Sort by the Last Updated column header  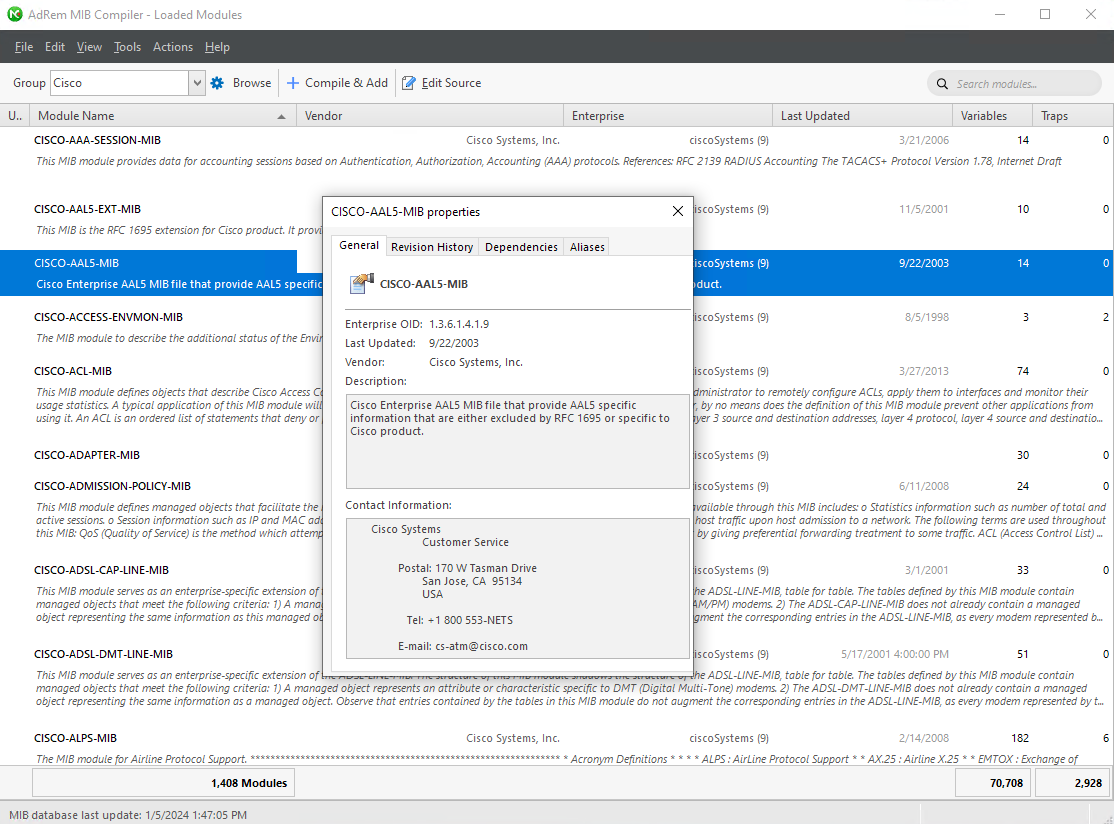coord(862,116)
